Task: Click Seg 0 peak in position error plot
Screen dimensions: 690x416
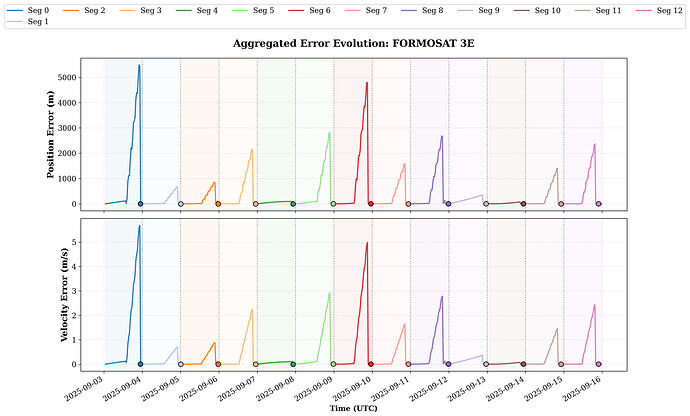Action: 139,66
